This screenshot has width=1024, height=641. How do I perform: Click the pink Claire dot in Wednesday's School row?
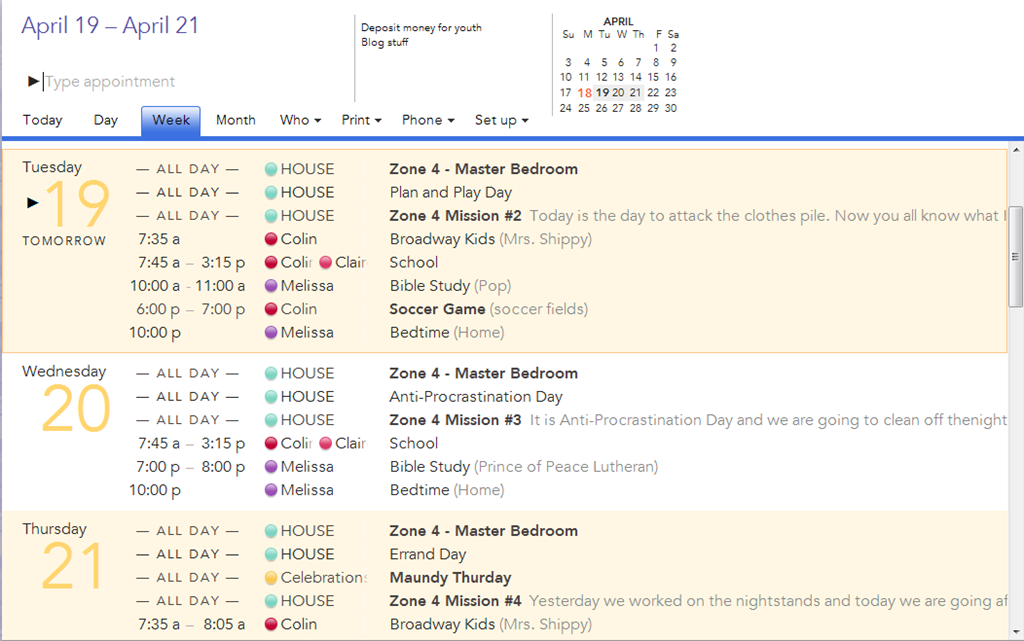coord(326,444)
